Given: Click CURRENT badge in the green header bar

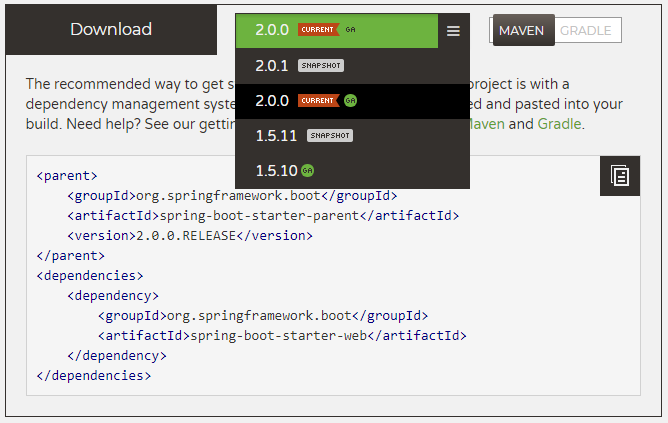Looking at the screenshot, I should [x=318, y=30].
